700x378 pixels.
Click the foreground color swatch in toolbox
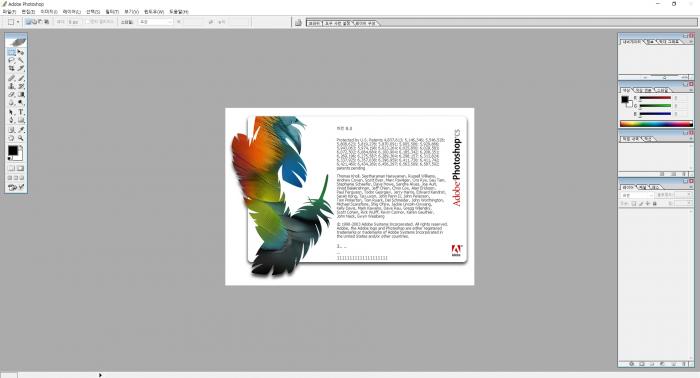pos(12,151)
